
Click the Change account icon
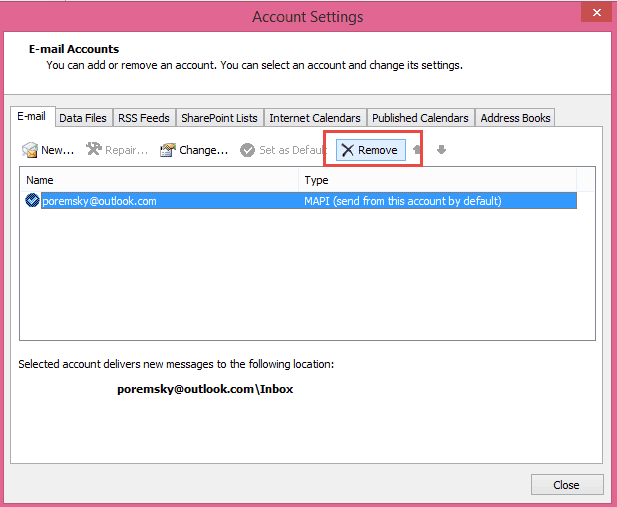tap(168, 150)
